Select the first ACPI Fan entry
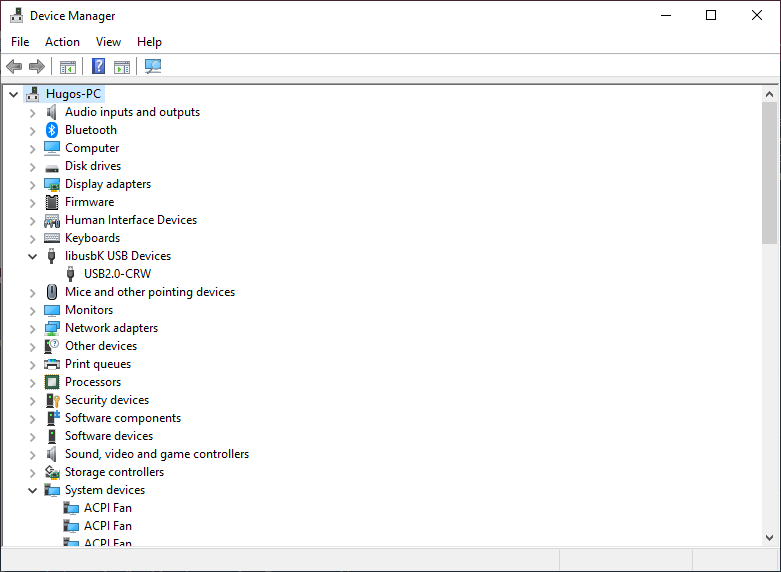Image resolution: width=781 pixels, height=572 pixels. (x=108, y=508)
